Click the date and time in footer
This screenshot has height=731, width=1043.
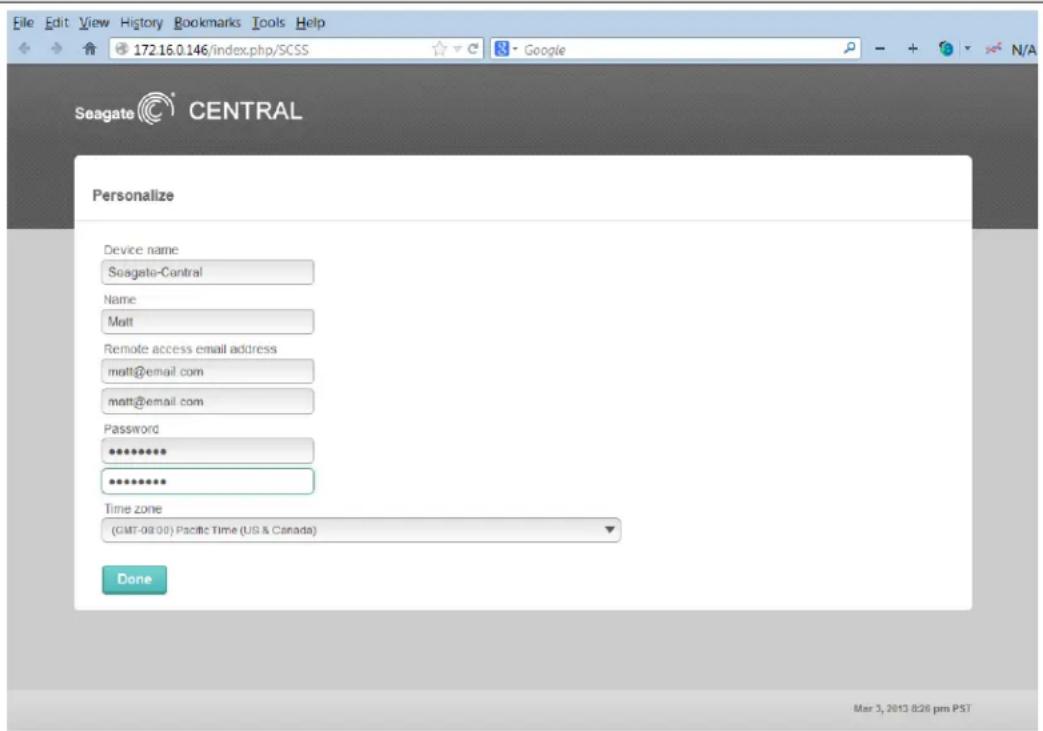[912, 708]
